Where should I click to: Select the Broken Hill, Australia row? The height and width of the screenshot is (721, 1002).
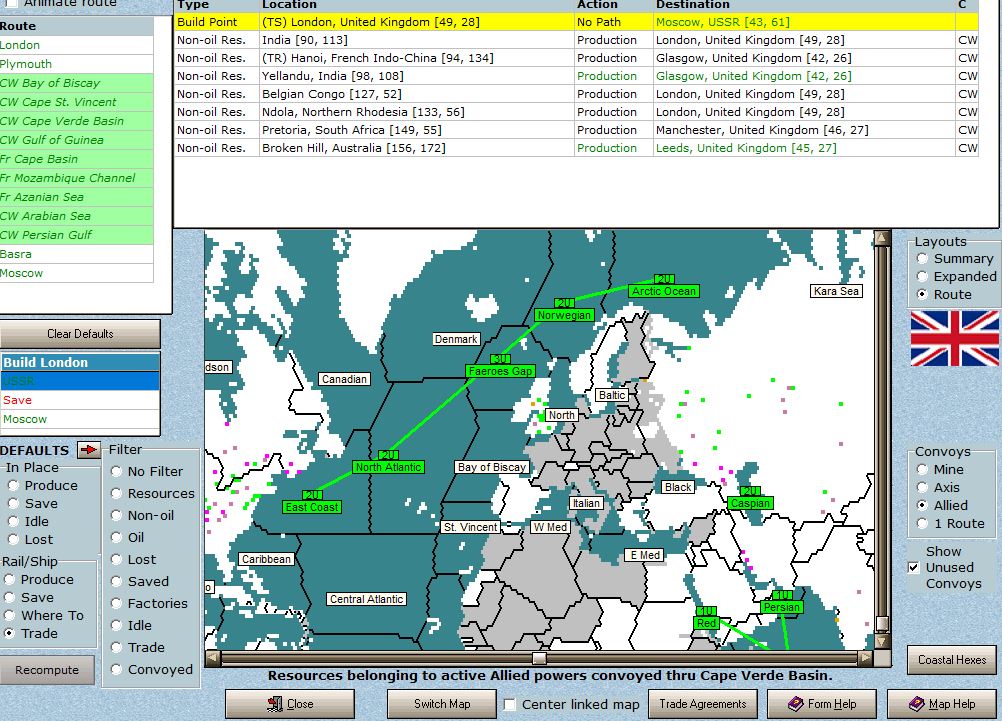pos(576,148)
